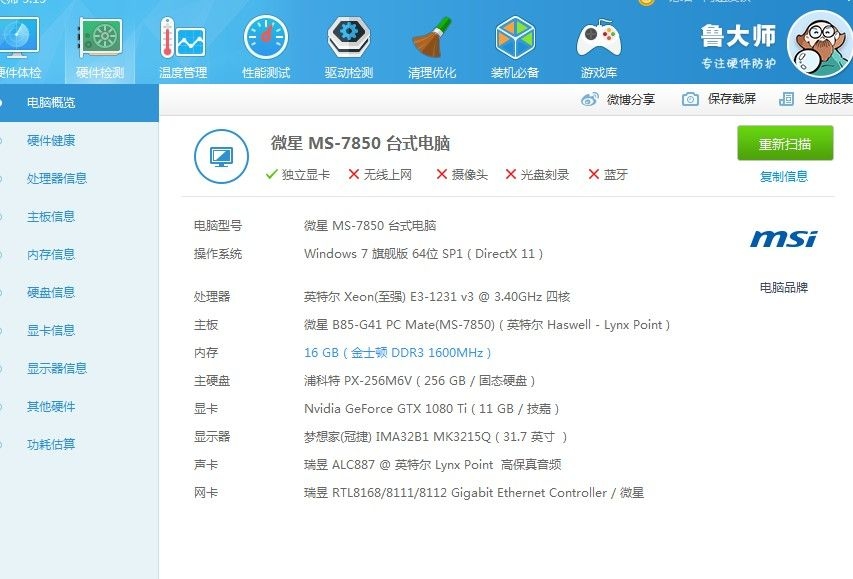The image size is (853, 579).
Task: Click the heading 微星 MS-7850 台式电脑
Action: pyautogui.click(x=361, y=143)
